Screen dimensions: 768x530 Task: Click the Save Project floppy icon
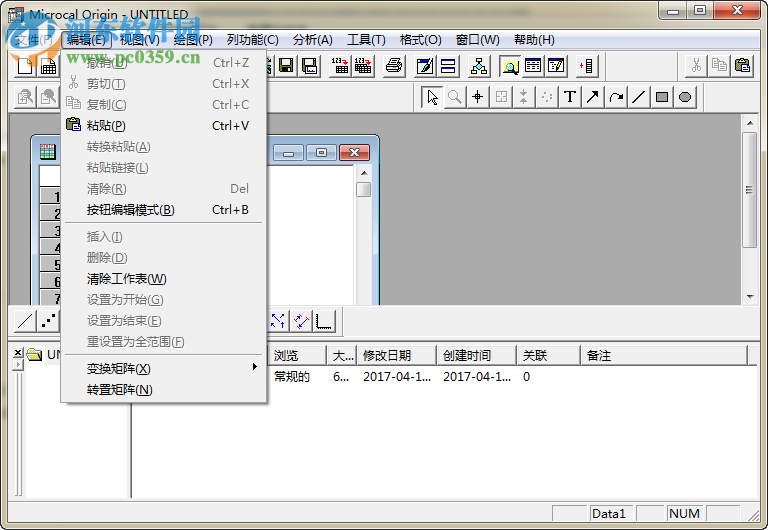tap(286, 66)
